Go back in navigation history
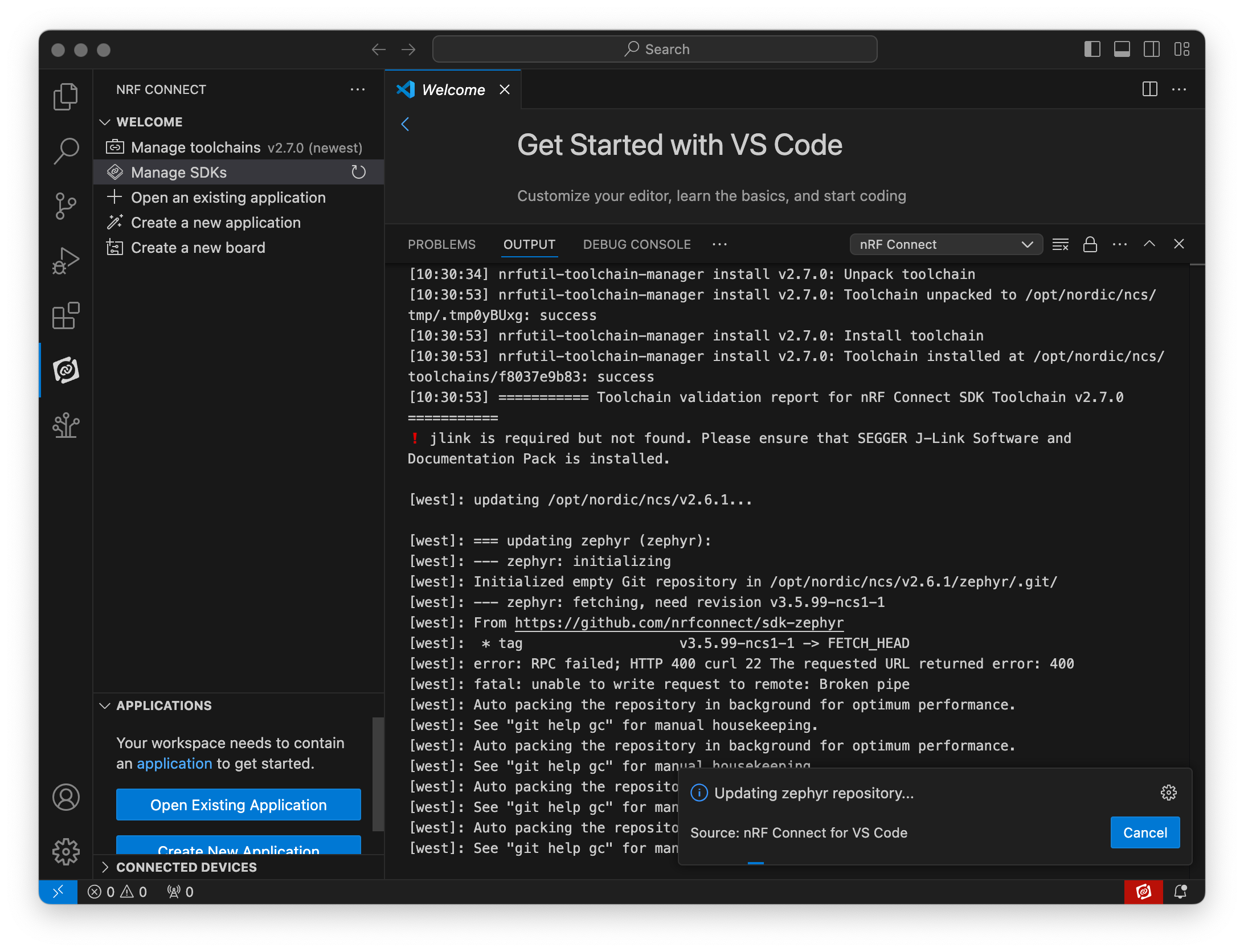The width and height of the screenshot is (1244, 952). [x=379, y=50]
